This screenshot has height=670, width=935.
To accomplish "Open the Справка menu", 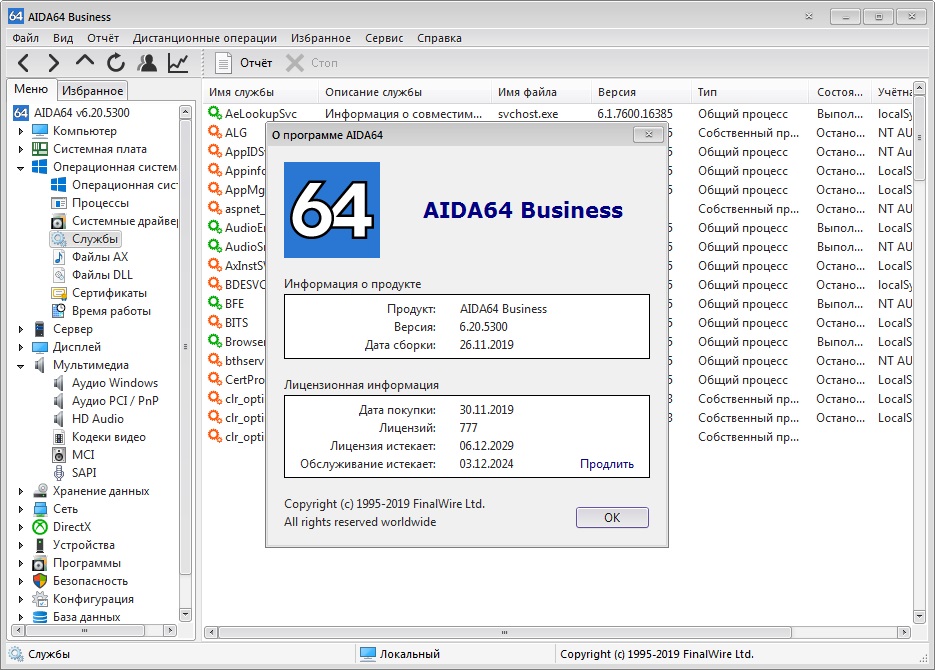I will coord(439,38).
